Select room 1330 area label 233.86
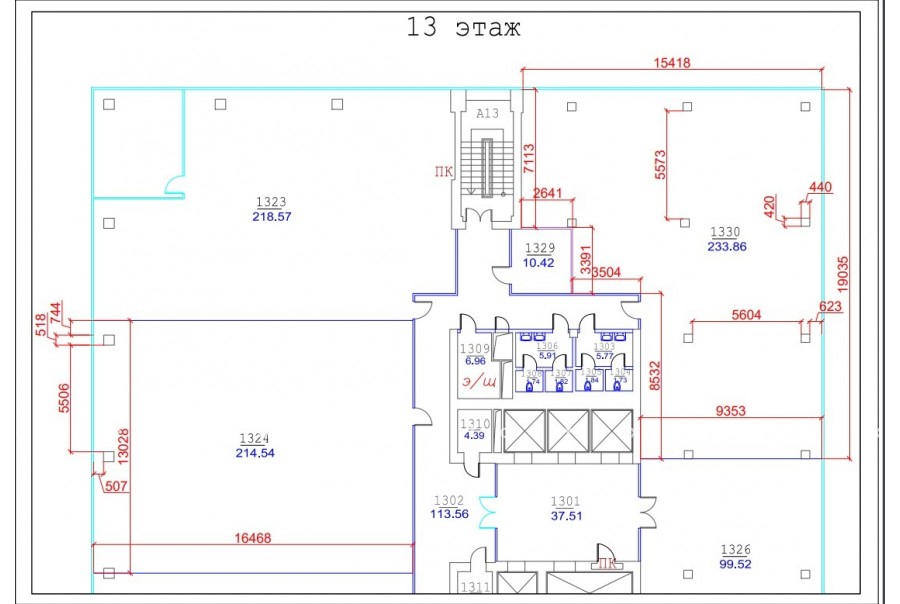Image resolution: width=900 pixels, height=604 pixels. click(726, 246)
